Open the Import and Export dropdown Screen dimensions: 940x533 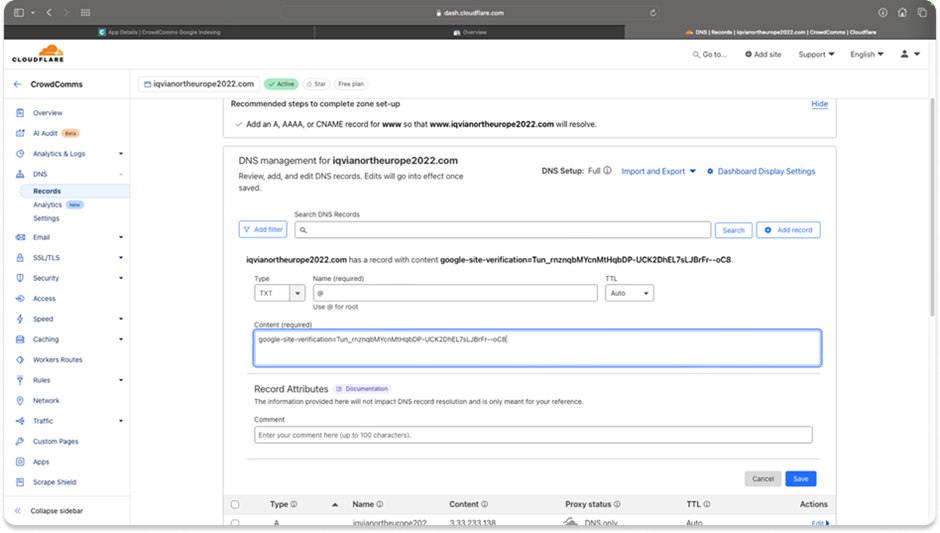tap(659, 171)
